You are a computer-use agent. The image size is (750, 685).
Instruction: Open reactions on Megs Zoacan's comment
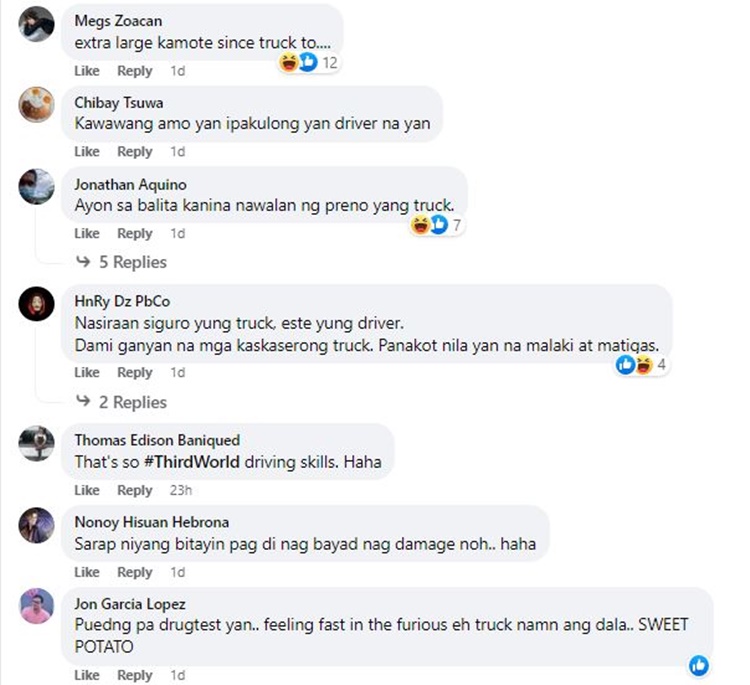309,62
